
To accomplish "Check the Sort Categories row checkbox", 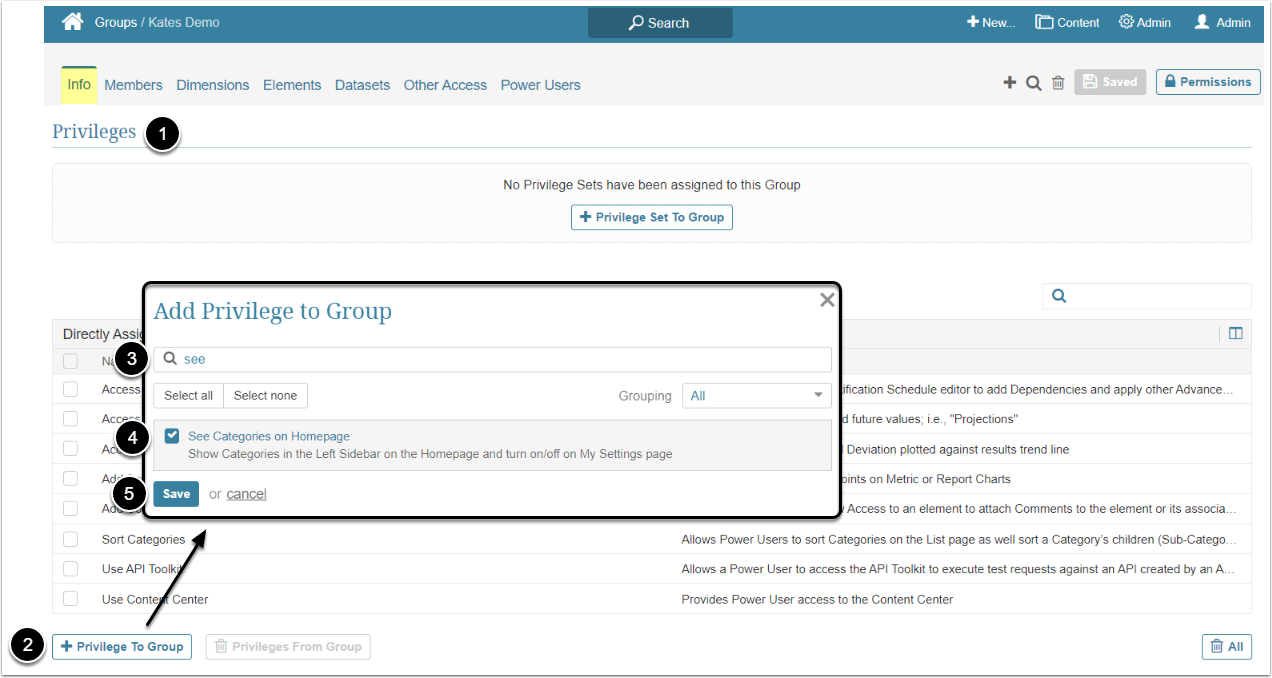I will pos(70,539).
